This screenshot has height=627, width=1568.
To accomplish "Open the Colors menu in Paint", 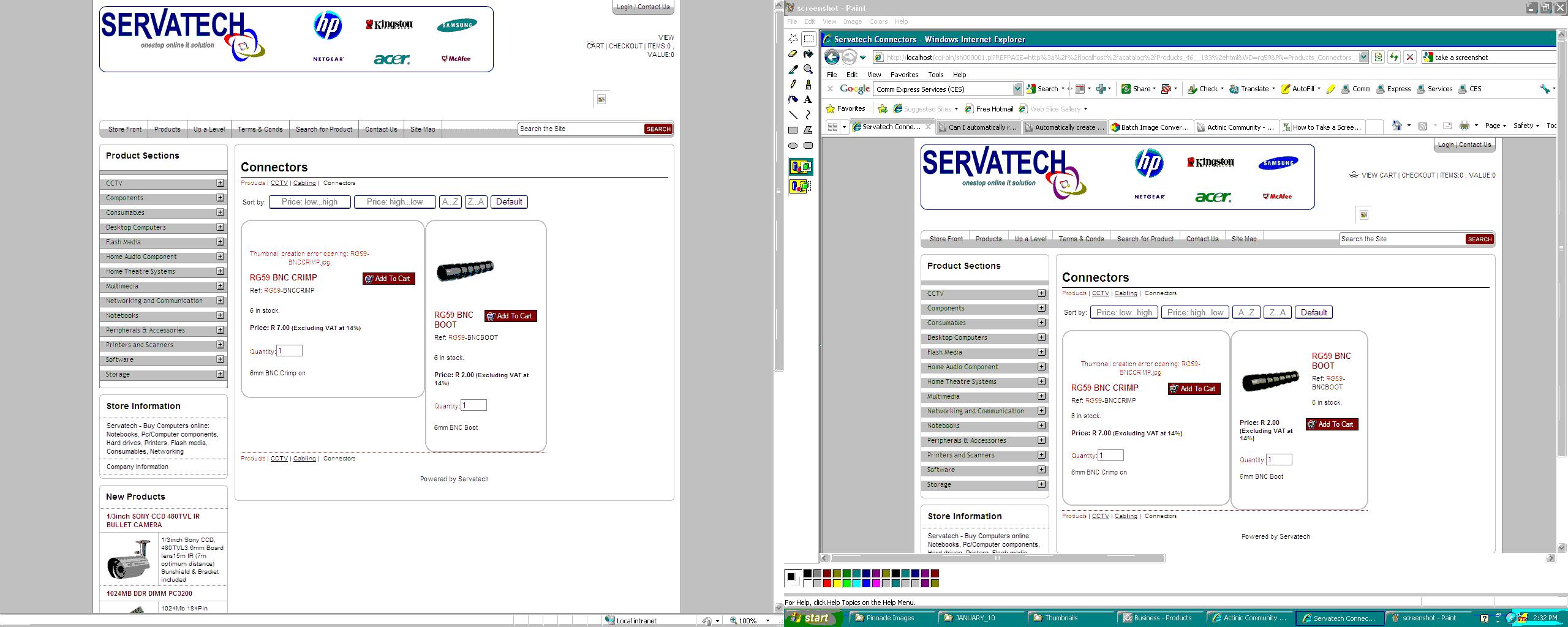I will coord(878,21).
